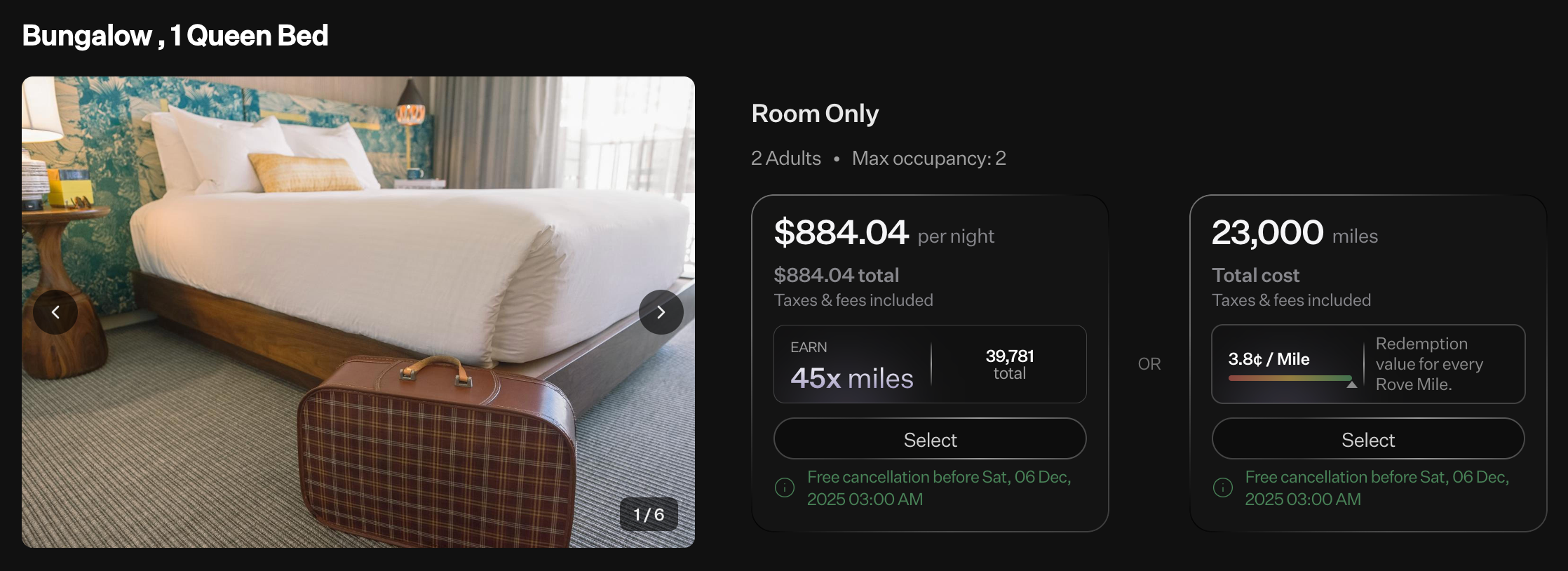The width and height of the screenshot is (1568, 571).
Task: Click the Bungalow, 1 Queen Bed title
Action: pos(175,36)
